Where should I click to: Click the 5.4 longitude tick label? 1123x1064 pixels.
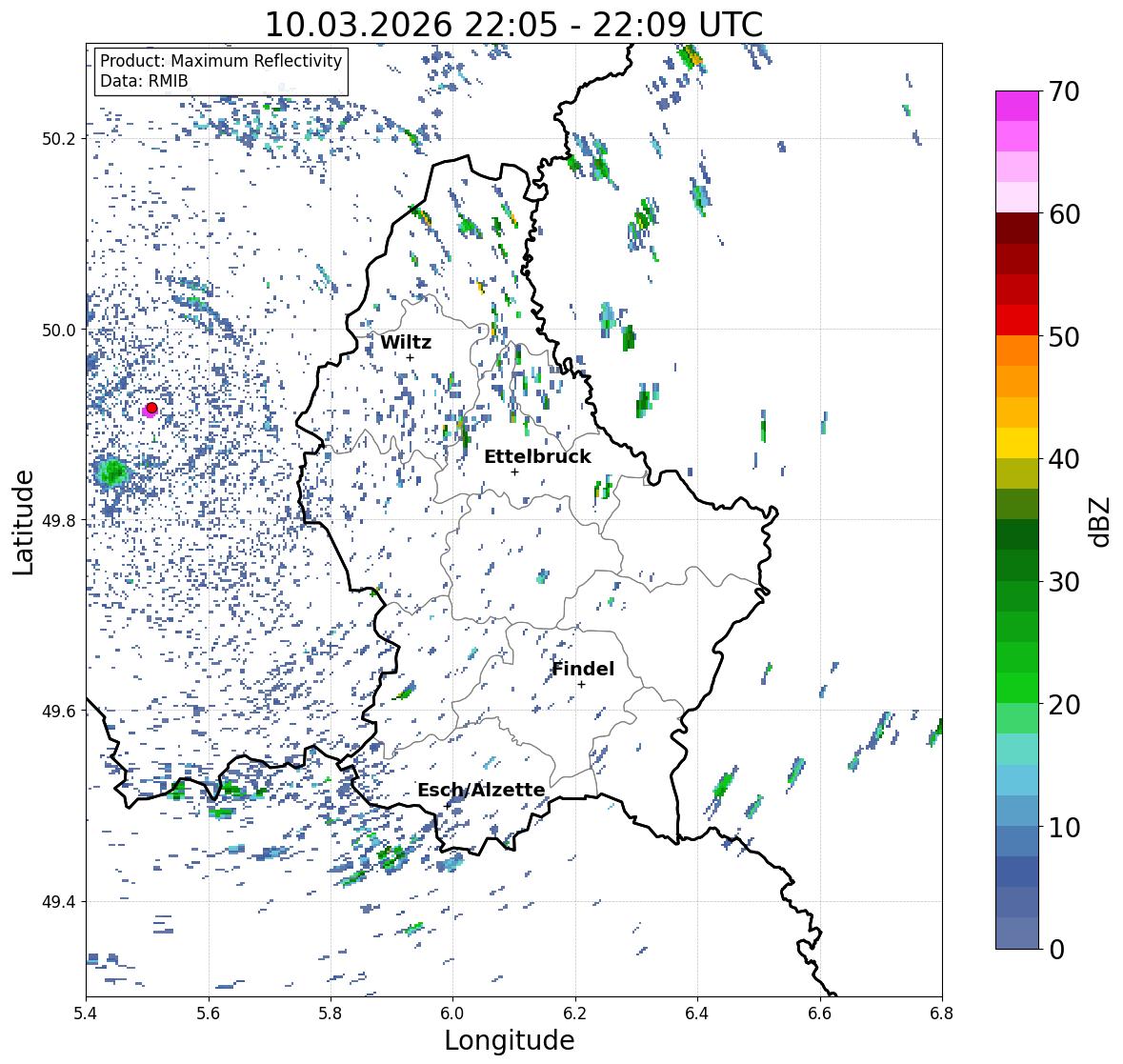pos(86,1014)
